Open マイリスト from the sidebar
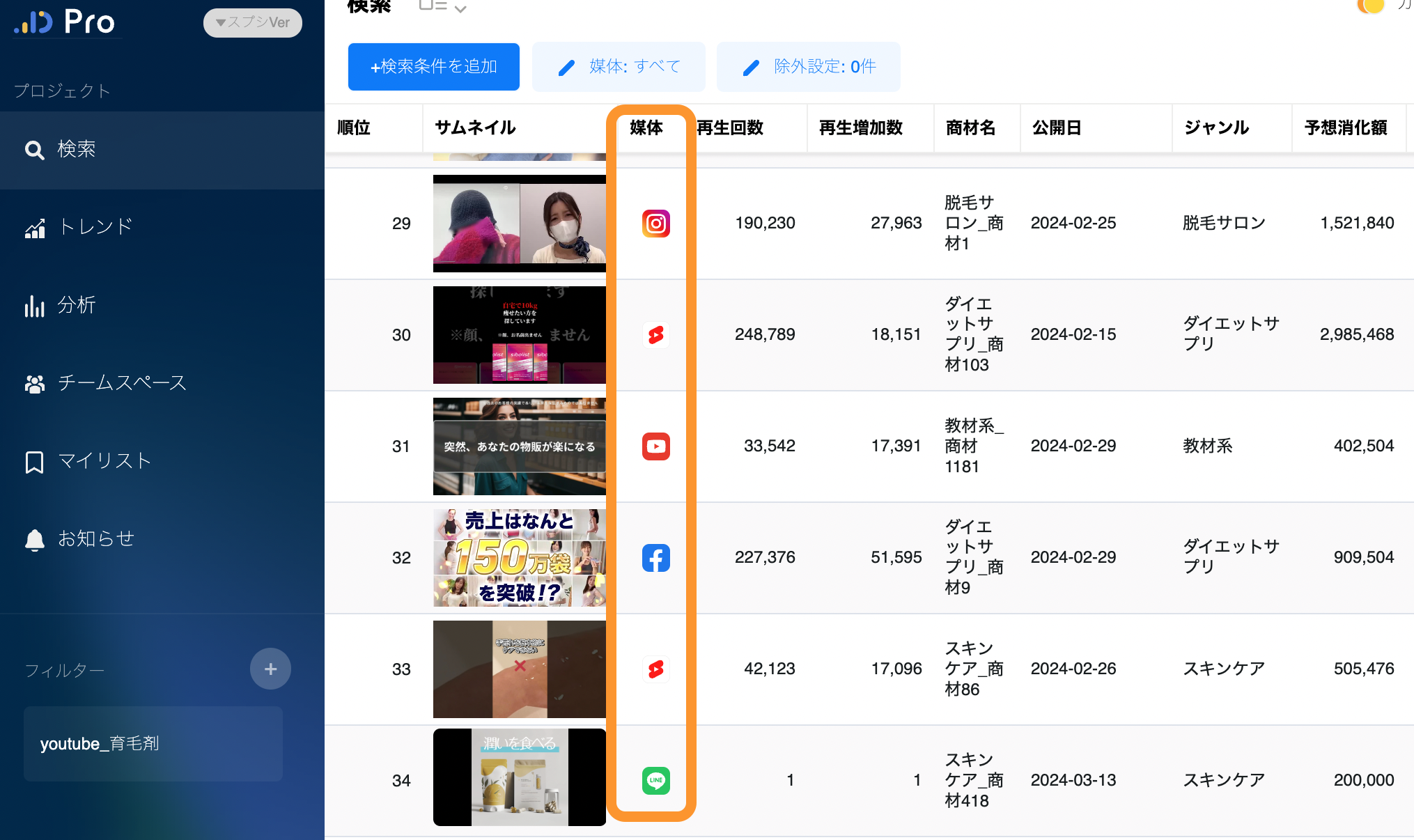This screenshot has height=840, width=1414. 104,461
